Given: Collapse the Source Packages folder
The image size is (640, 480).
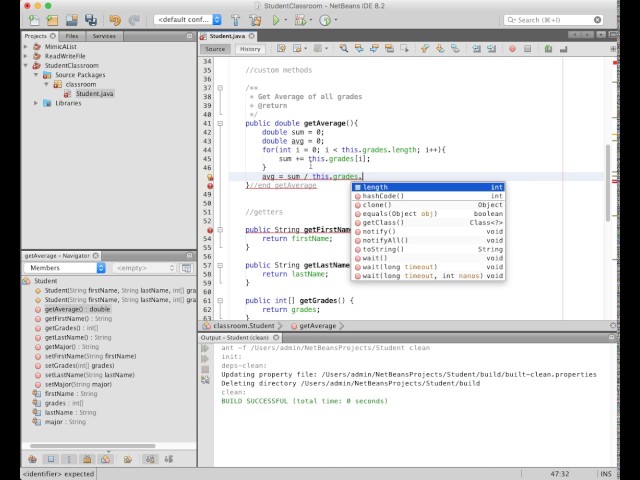Looking at the screenshot, I should (36, 75).
